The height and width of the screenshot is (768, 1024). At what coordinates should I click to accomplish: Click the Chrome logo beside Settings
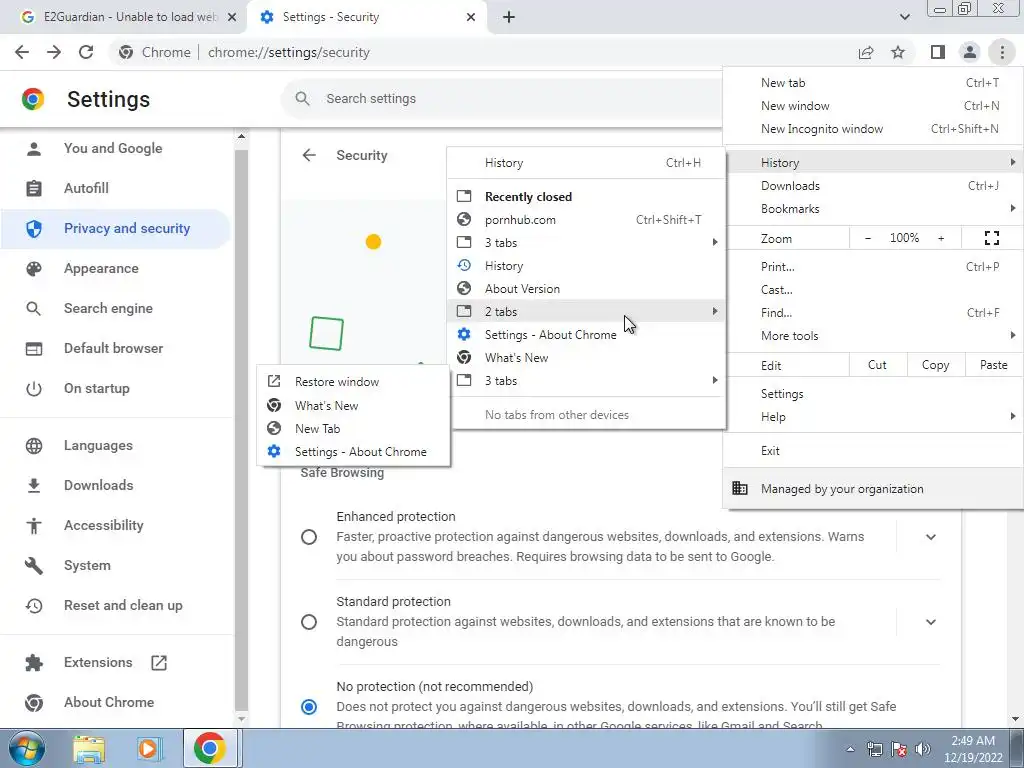[33, 99]
